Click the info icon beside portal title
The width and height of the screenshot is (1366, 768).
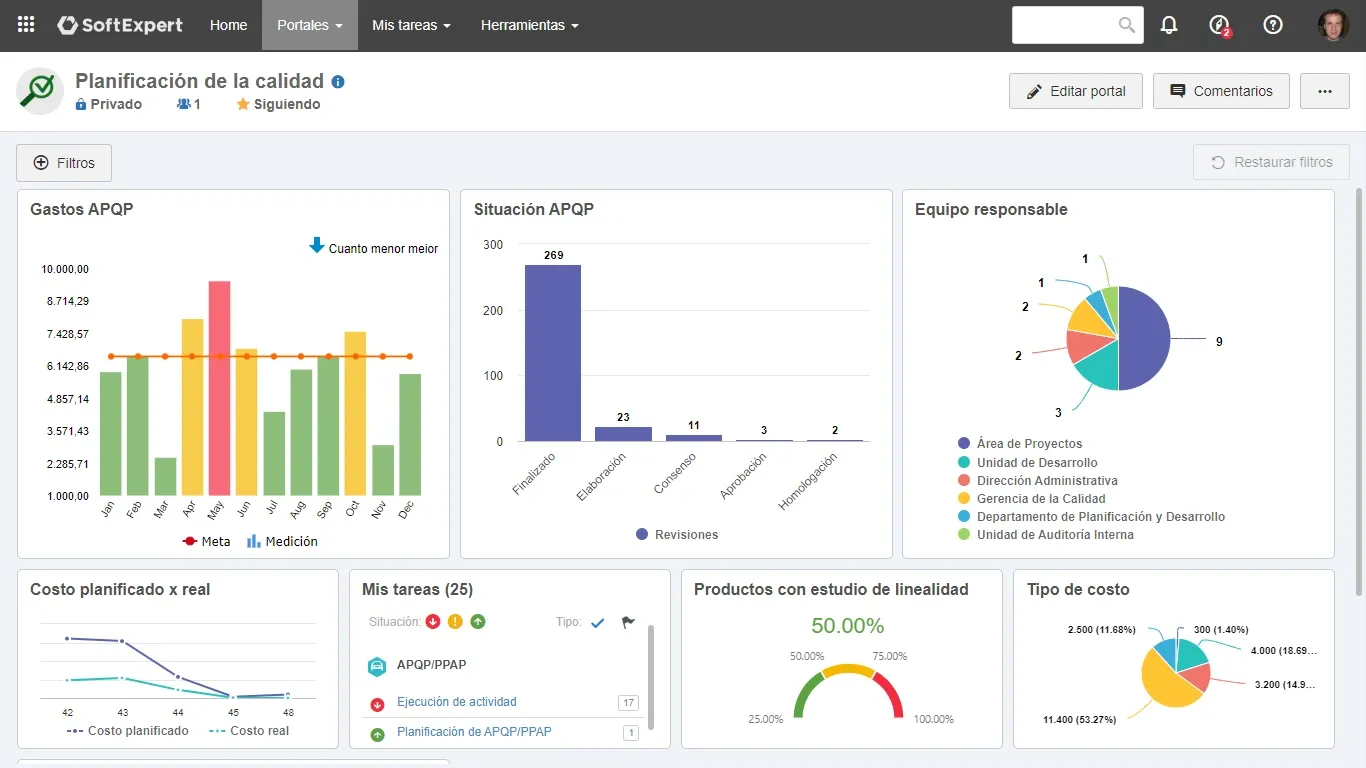[x=338, y=82]
